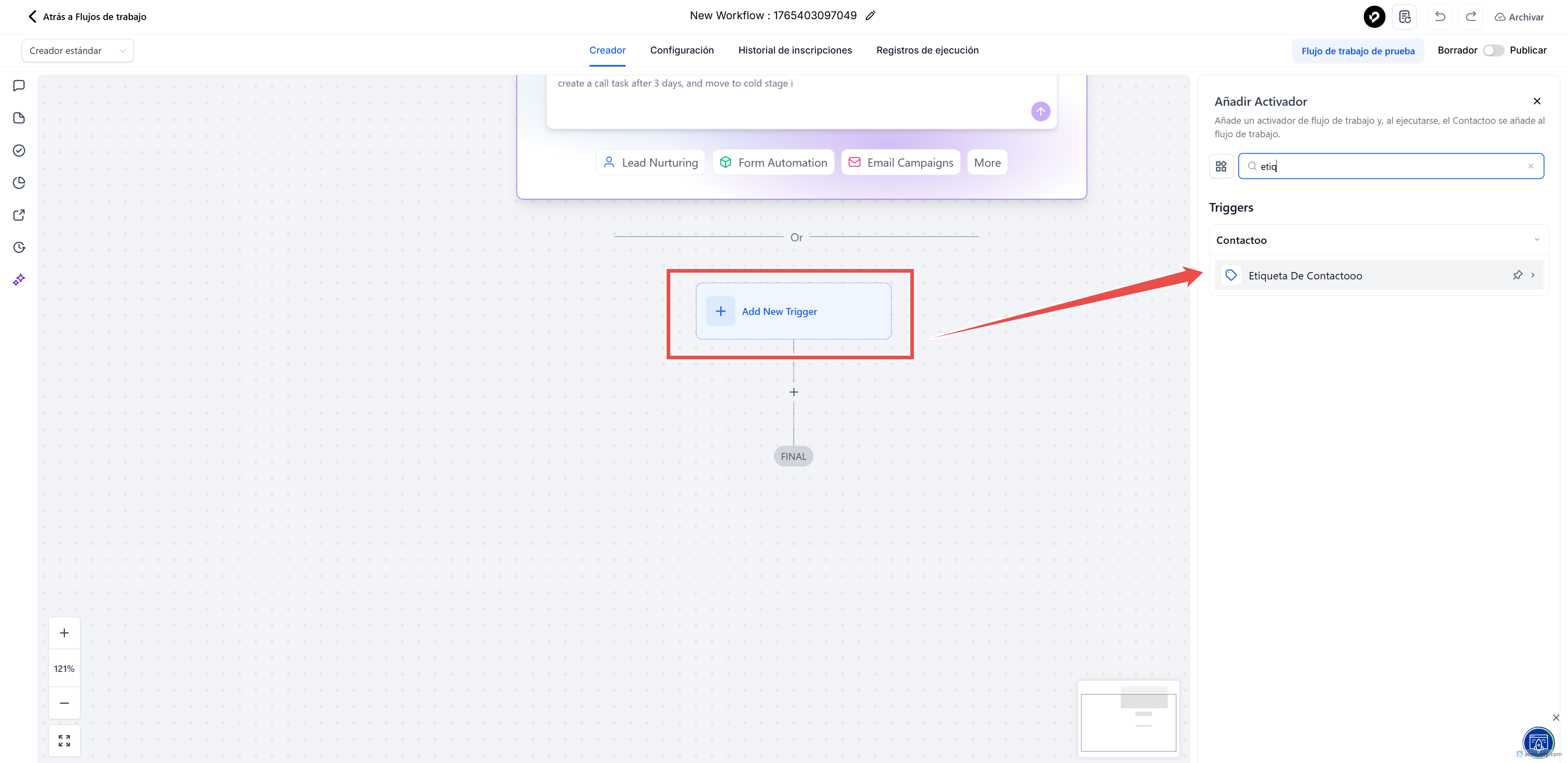Open the Creador estándar dropdown

pos(77,51)
